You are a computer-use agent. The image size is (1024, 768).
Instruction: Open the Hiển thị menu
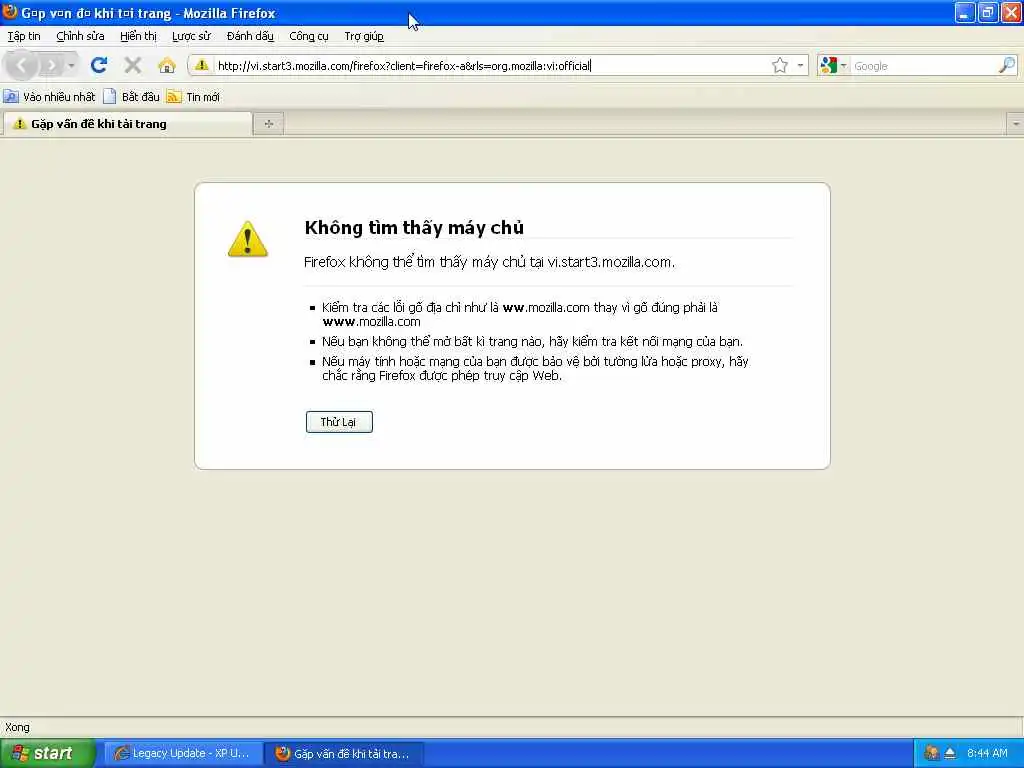click(x=138, y=36)
